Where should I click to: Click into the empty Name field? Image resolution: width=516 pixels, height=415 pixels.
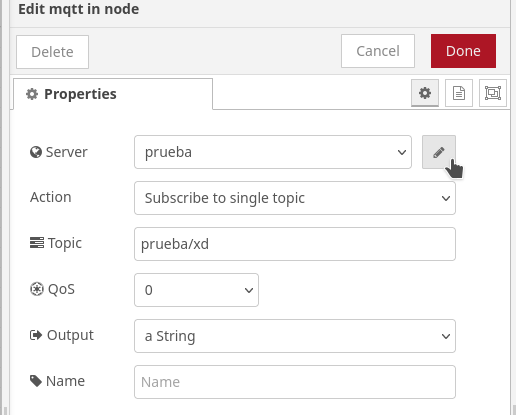click(x=295, y=382)
